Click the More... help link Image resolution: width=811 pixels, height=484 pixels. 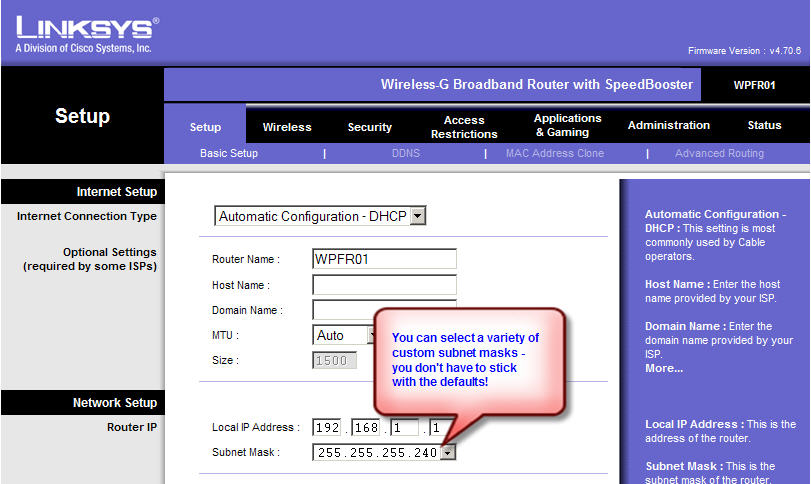(x=664, y=368)
